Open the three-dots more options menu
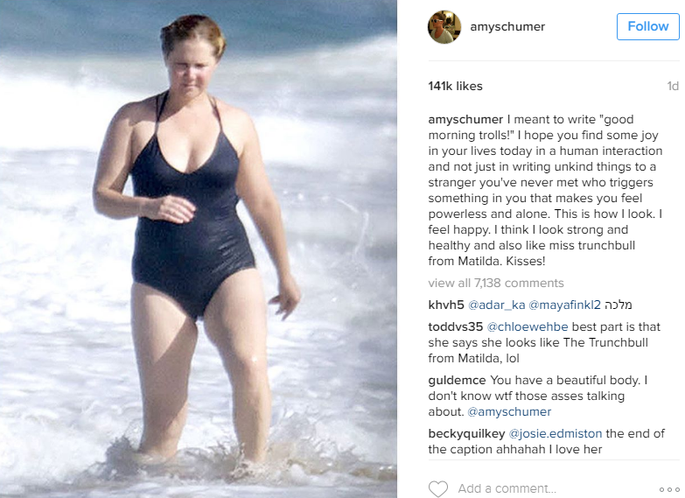The width and height of the screenshot is (685, 498). [x=669, y=490]
